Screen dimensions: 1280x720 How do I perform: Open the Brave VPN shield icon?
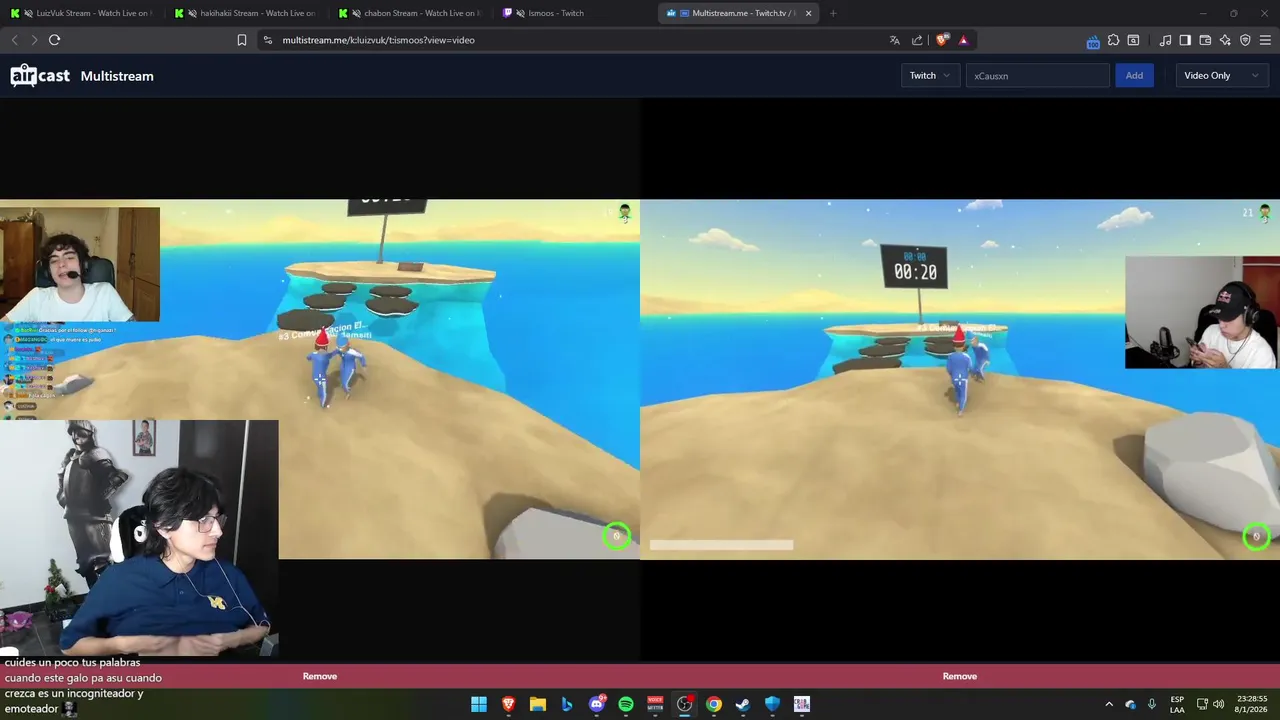click(x=1245, y=40)
